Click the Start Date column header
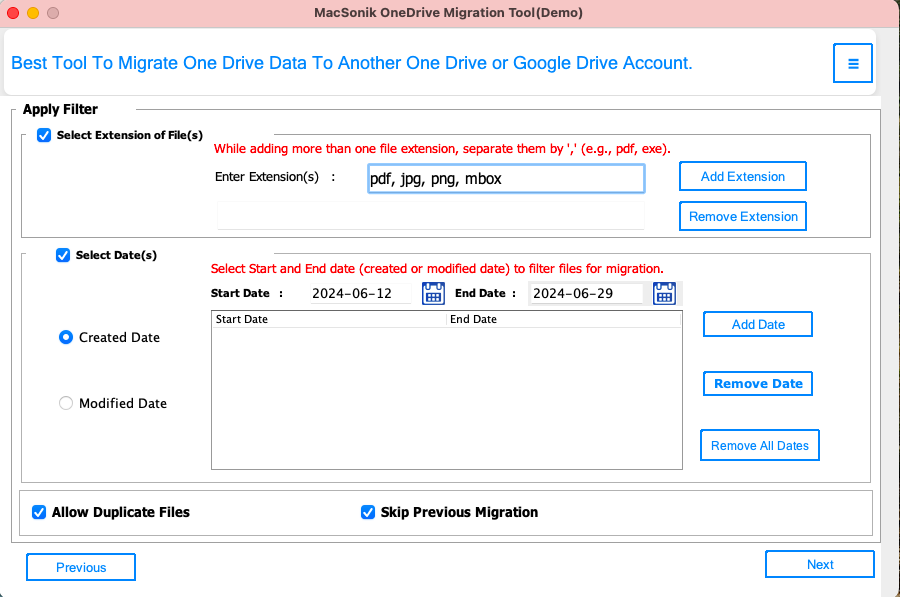Screen dimensions: 900x597 coord(329,319)
